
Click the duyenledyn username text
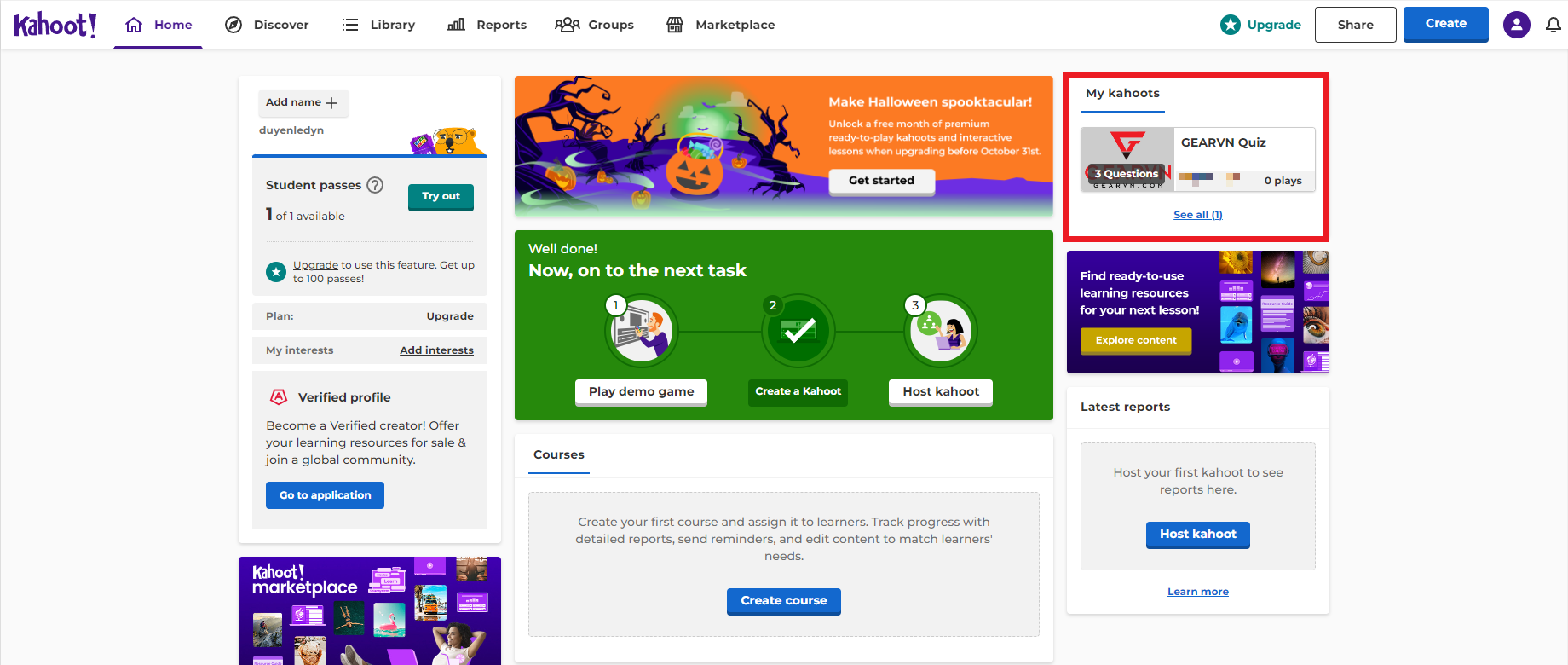[291, 130]
